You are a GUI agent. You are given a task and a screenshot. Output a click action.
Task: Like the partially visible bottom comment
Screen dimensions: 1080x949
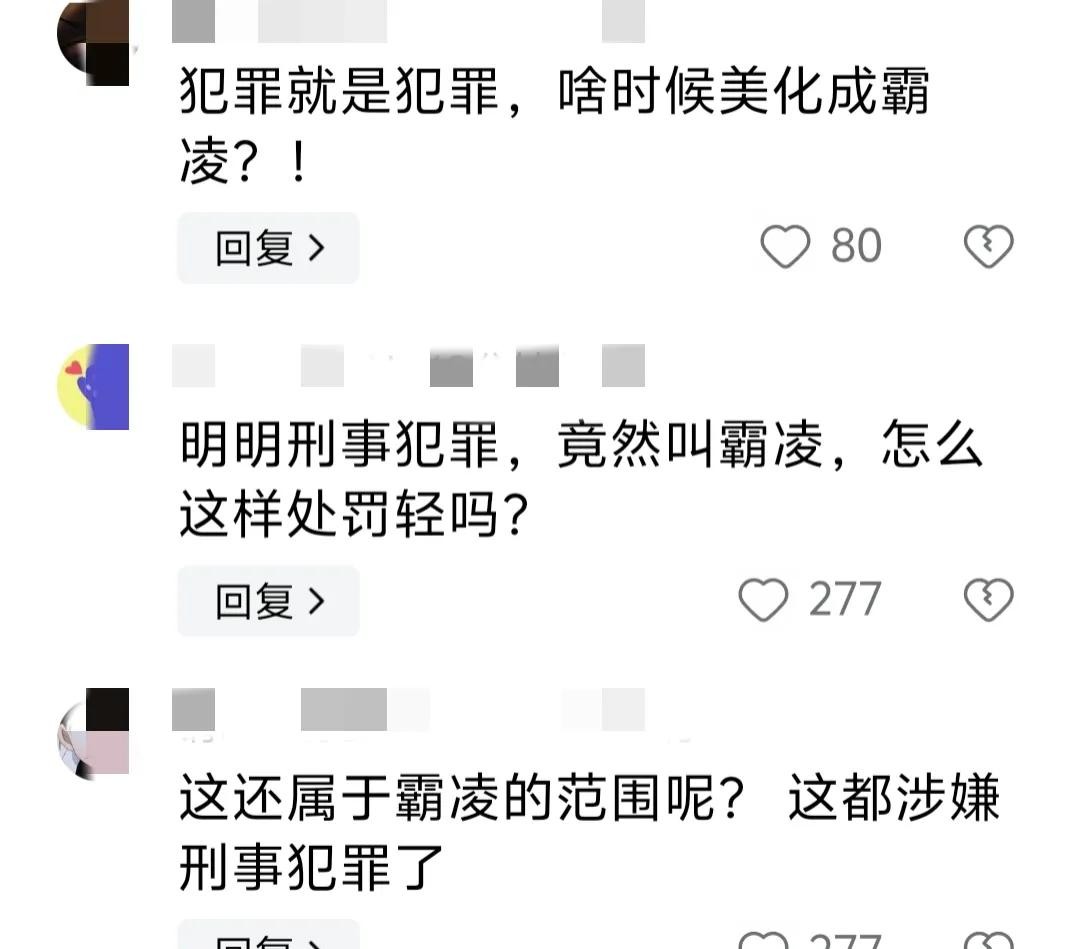click(x=763, y=940)
